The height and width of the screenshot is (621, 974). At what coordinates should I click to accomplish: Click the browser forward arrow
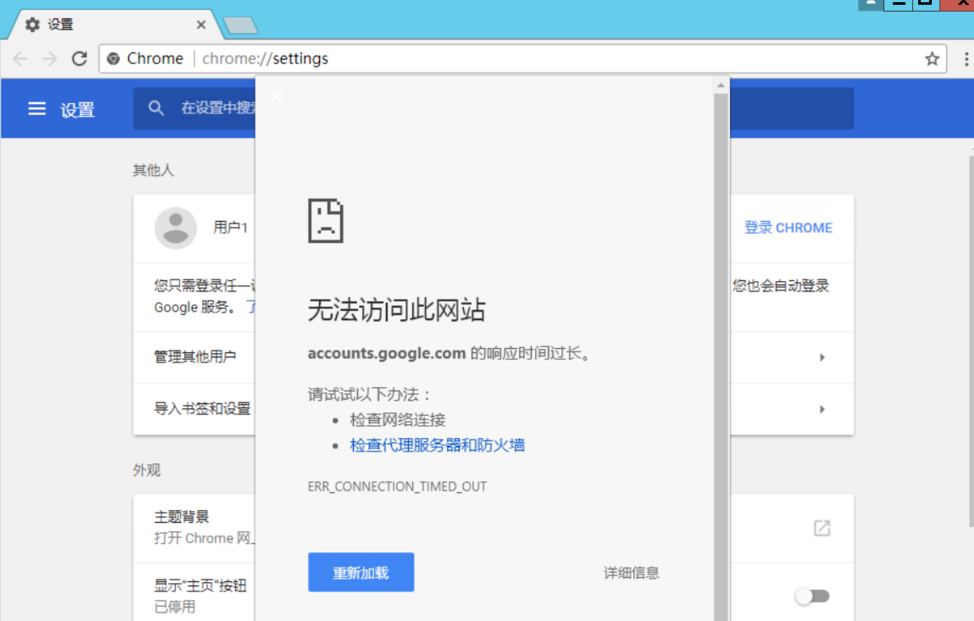click(x=50, y=59)
